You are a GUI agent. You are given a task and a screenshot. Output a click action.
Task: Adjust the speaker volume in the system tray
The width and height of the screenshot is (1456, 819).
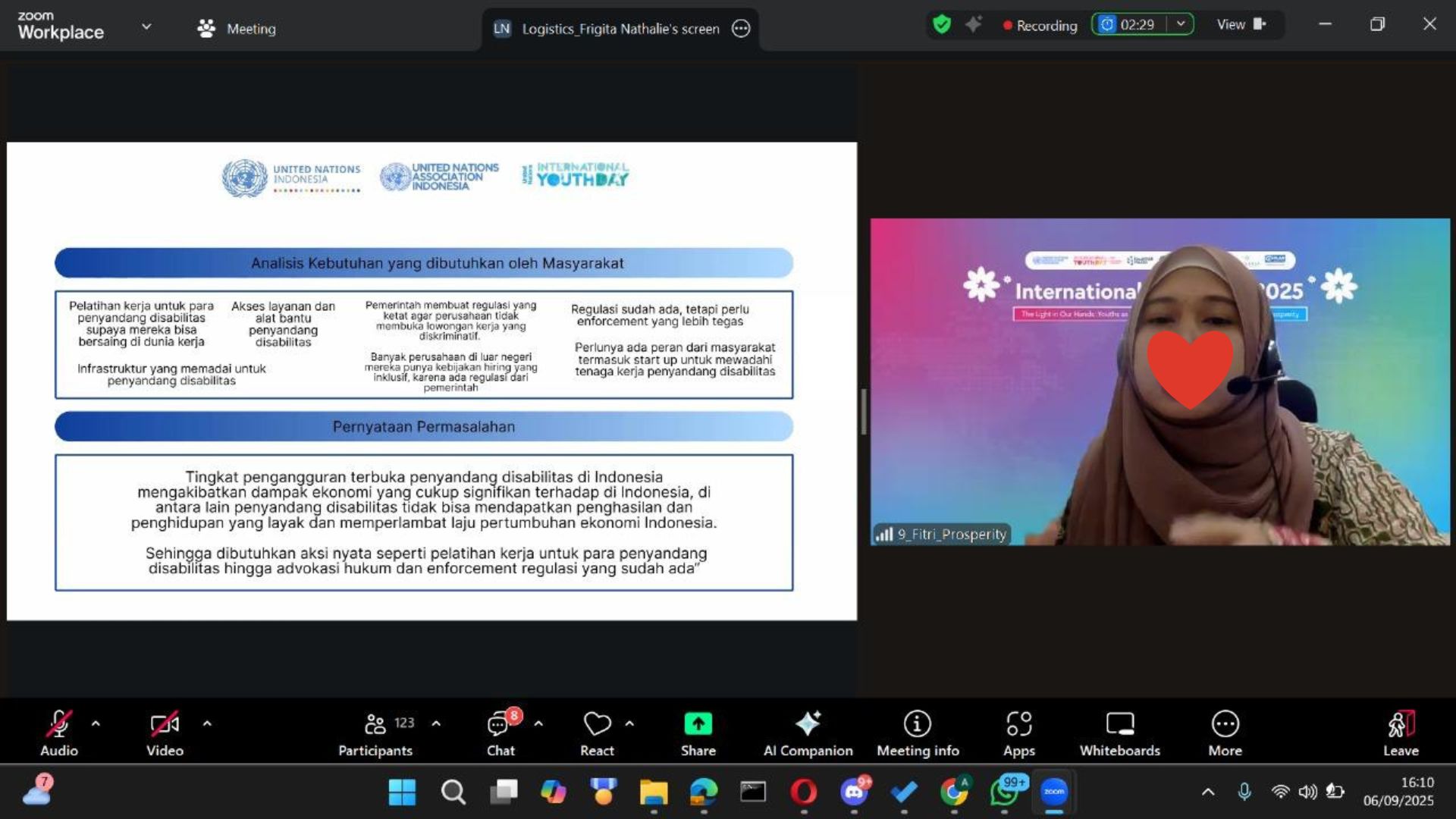pyautogui.click(x=1307, y=791)
